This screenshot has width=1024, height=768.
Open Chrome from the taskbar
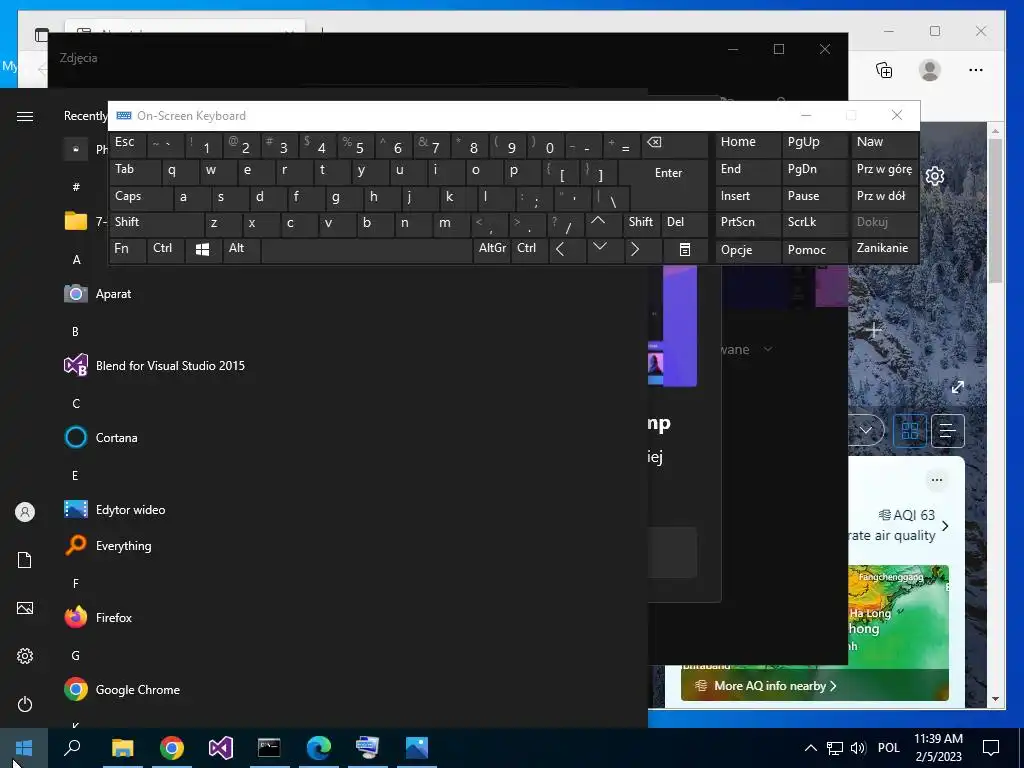(172, 748)
